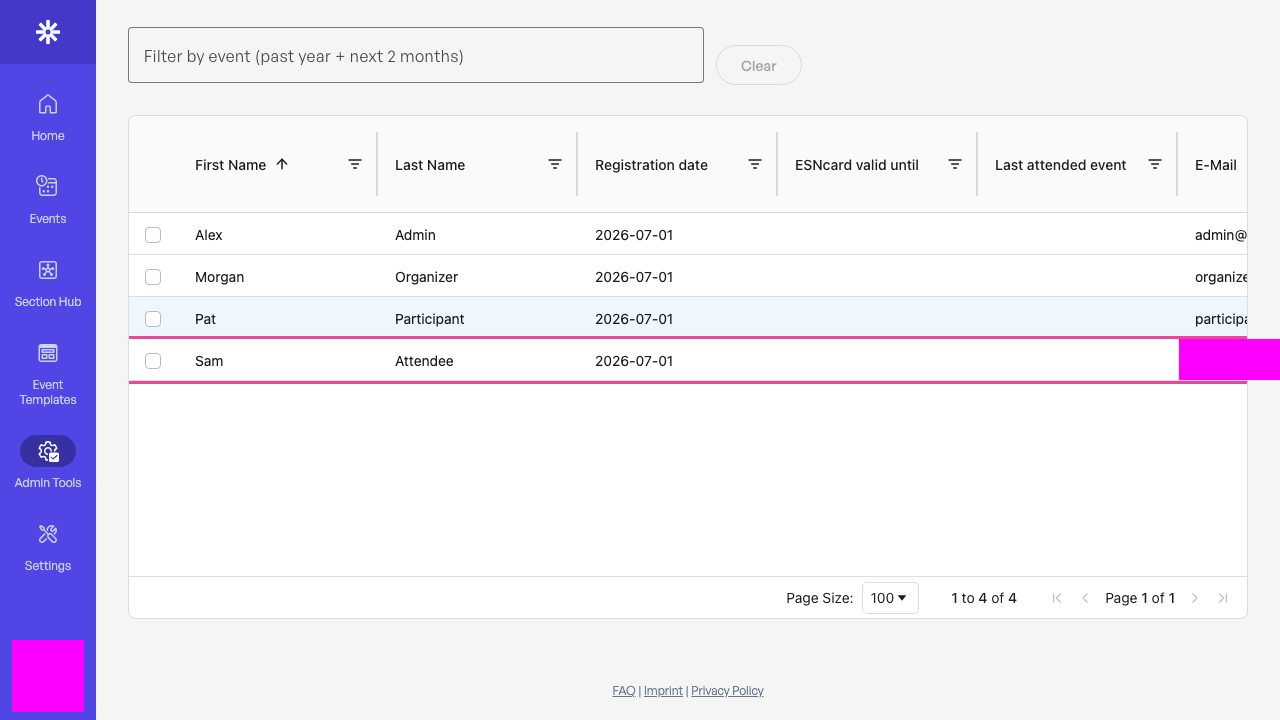Select the checkbox for Alex
Screen dimensions: 1280x720
point(153,235)
